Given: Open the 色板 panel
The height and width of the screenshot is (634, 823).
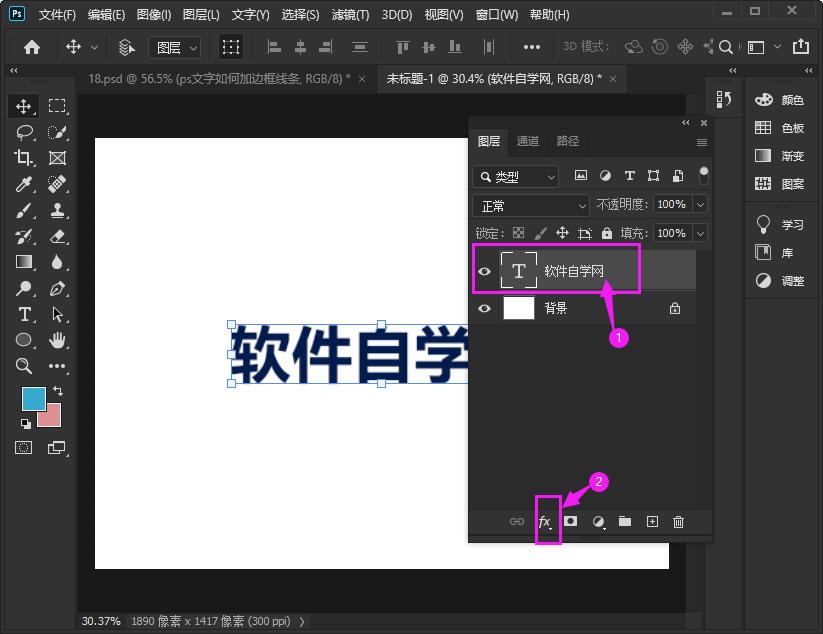Looking at the screenshot, I should [780, 128].
